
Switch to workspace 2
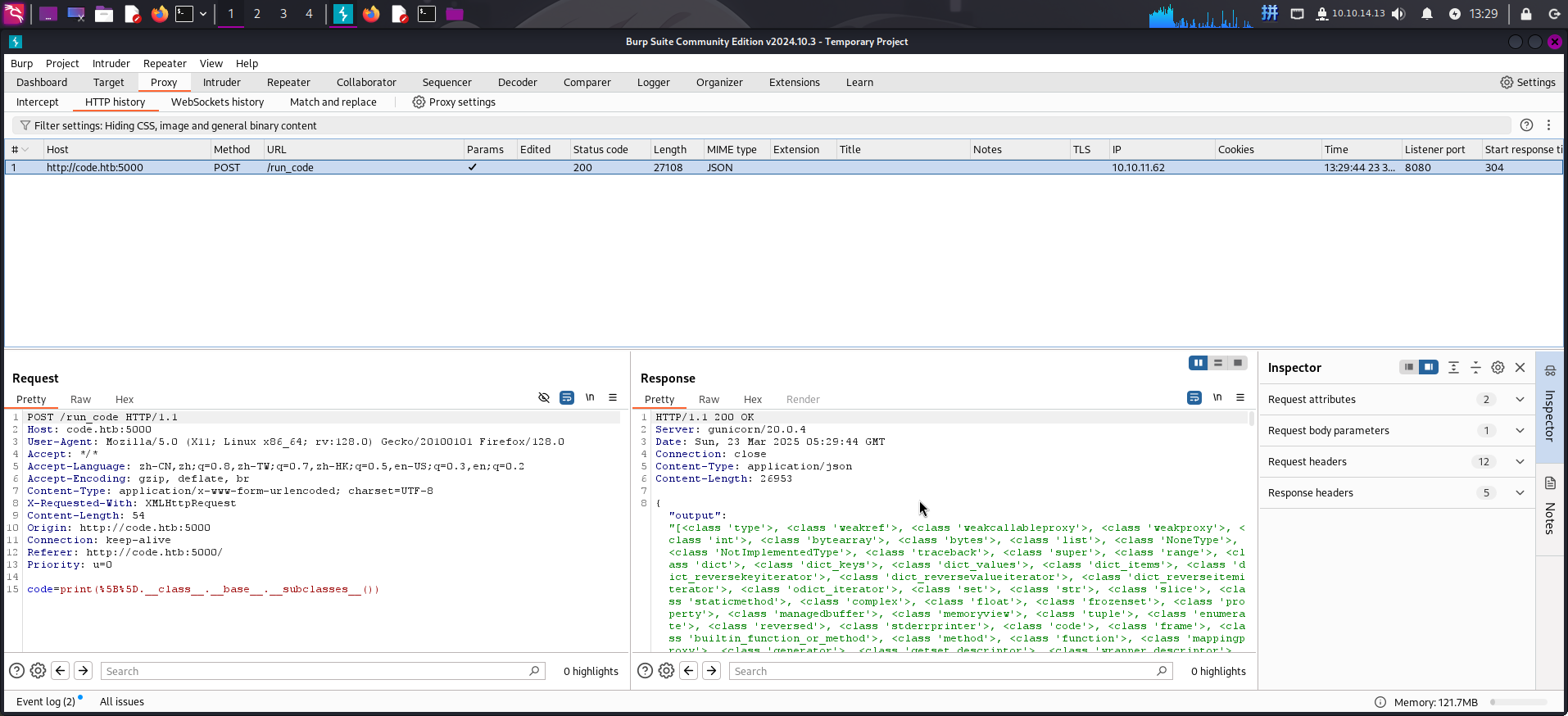tap(257, 14)
